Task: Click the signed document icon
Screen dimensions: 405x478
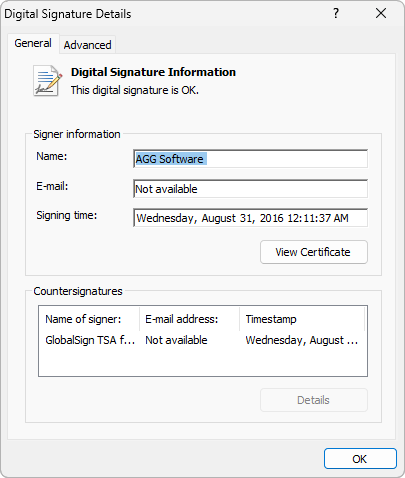Action: click(x=47, y=81)
